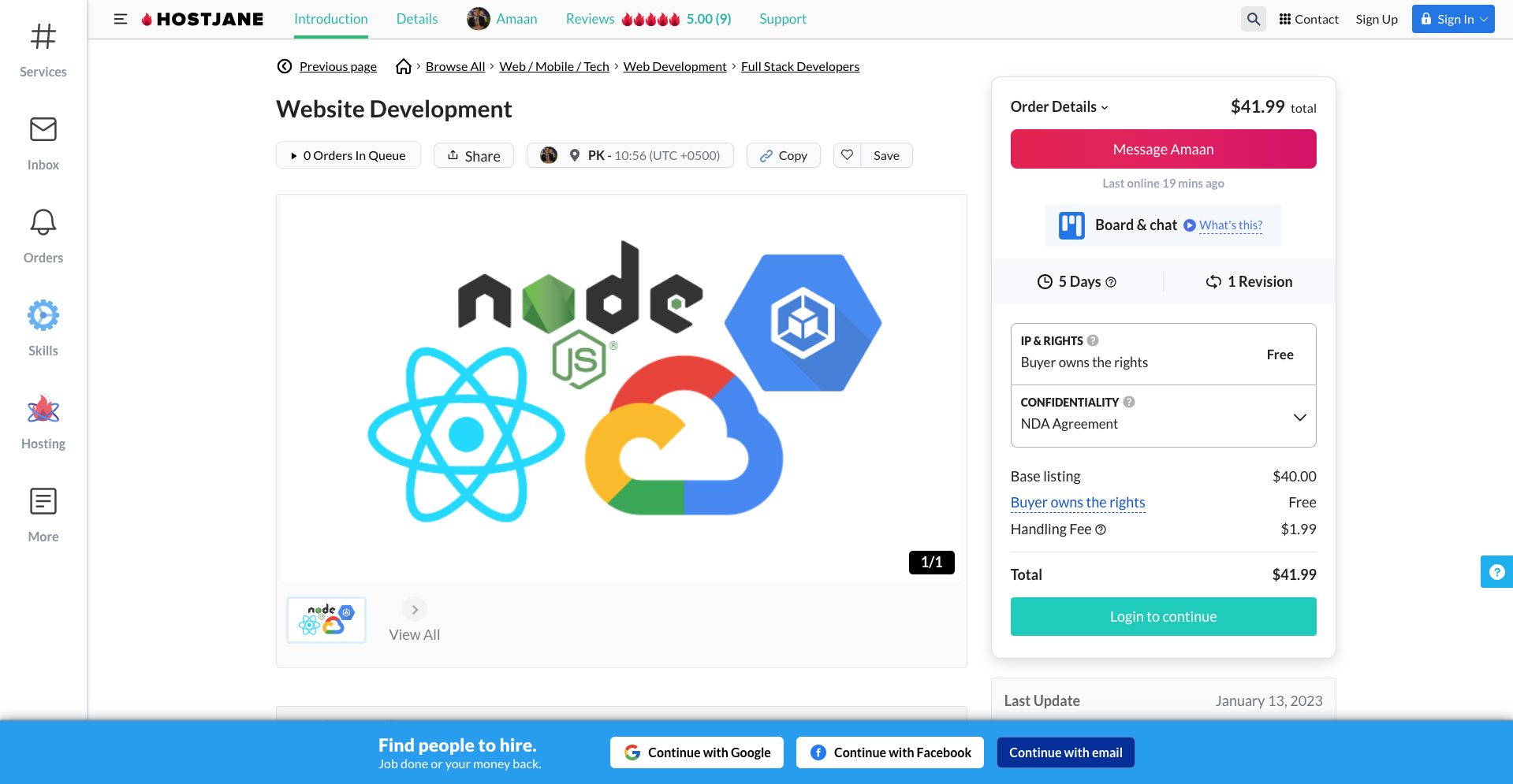Click the home breadcrumb icon
The image size is (1513, 784).
tap(404, 66)
